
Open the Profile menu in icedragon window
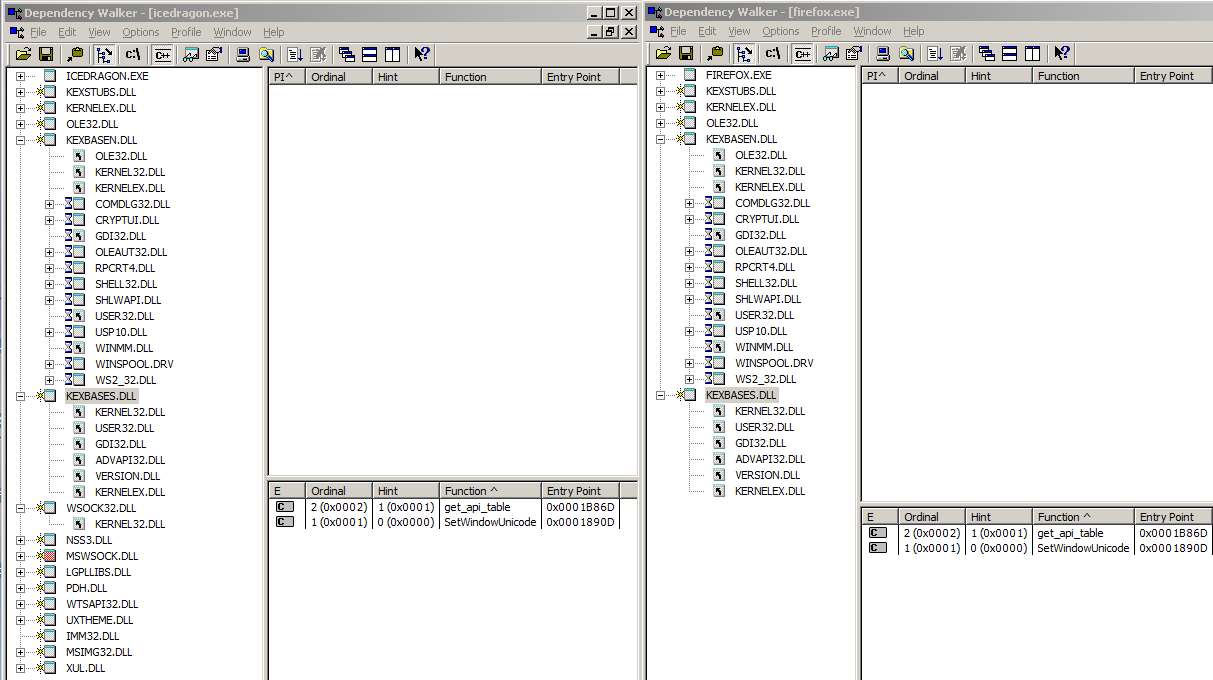(186, 32)
